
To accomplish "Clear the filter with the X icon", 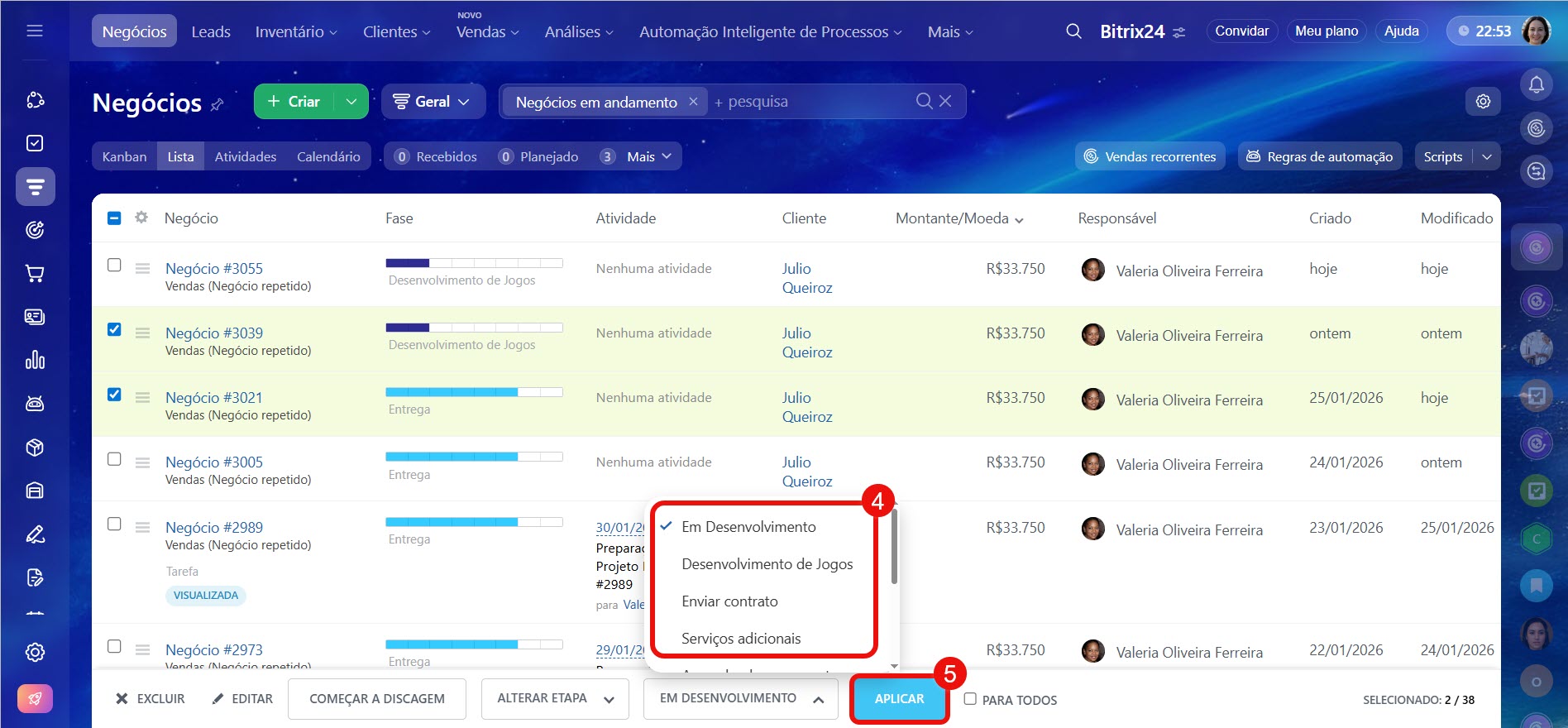I will [x=945, y=101].
